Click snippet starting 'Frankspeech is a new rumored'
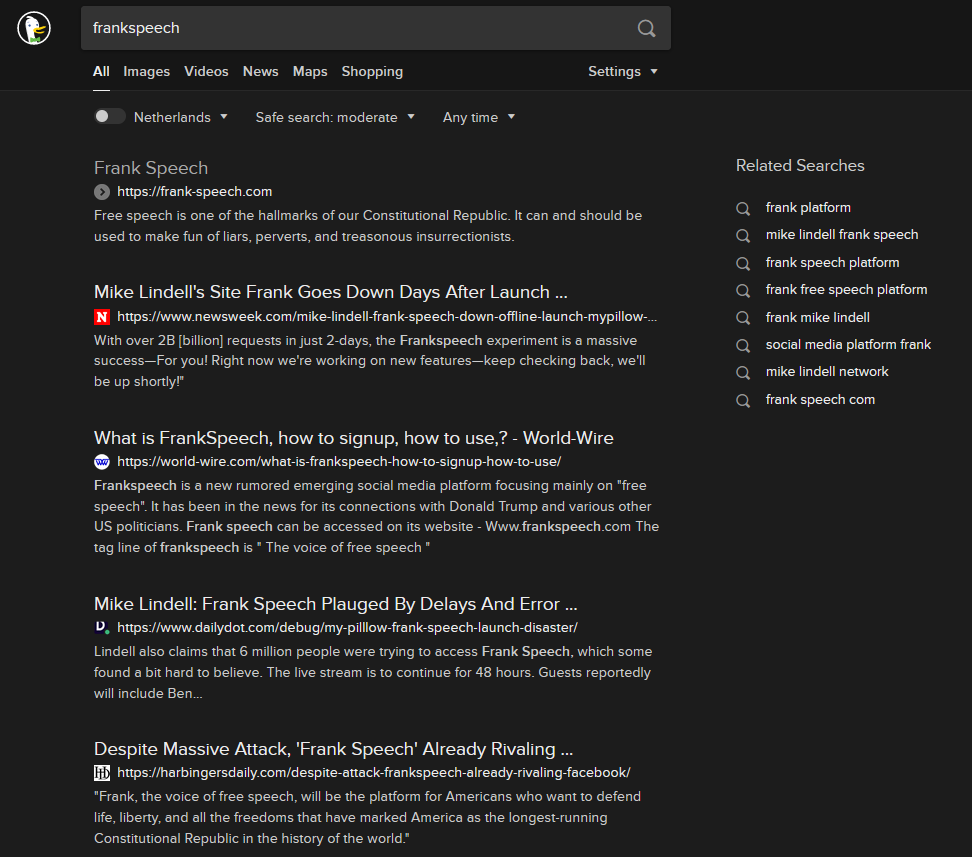972x857 pixels. (x=377, y=517)
